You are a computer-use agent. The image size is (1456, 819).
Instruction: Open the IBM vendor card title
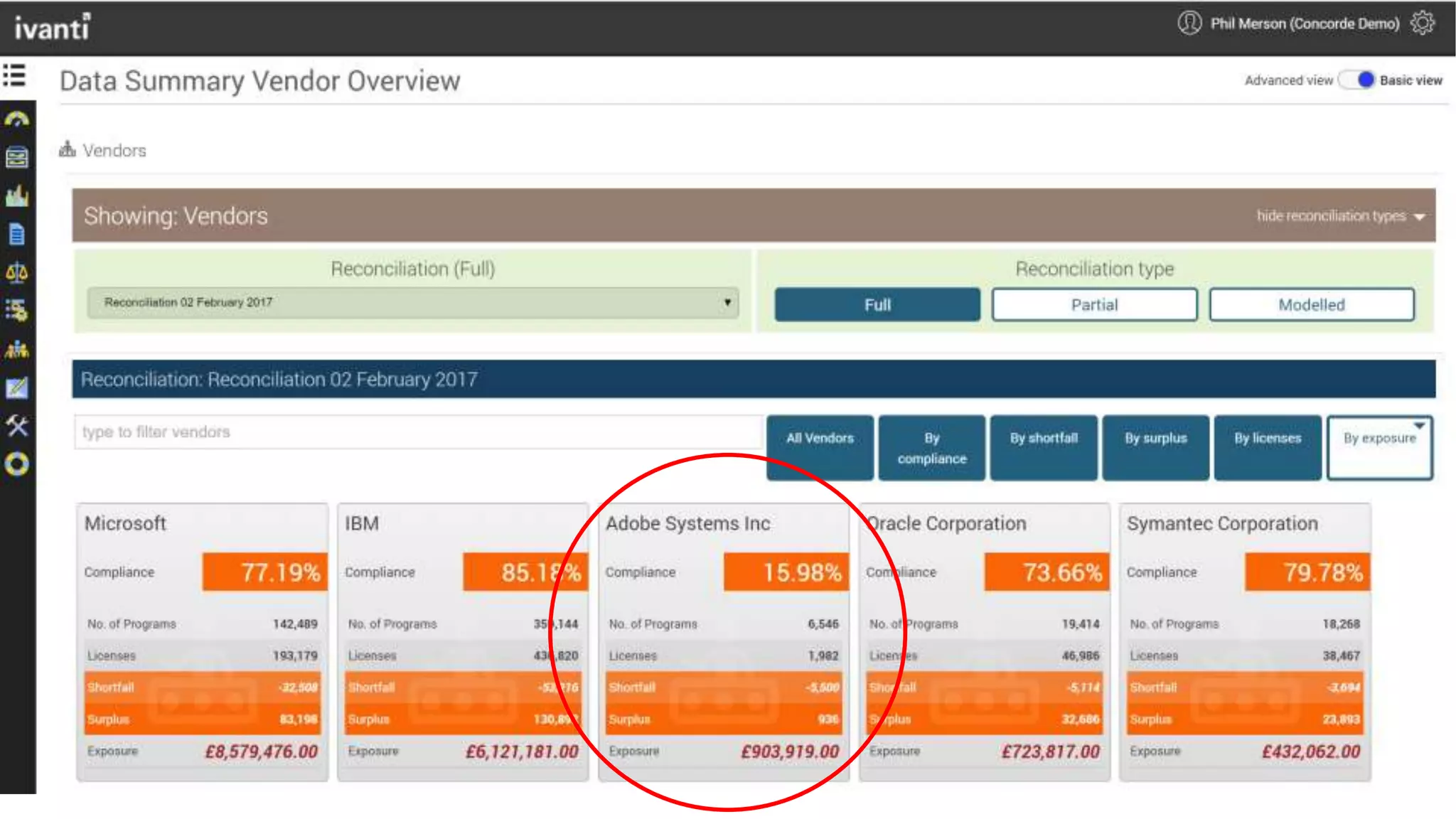[x=362, y=523]
